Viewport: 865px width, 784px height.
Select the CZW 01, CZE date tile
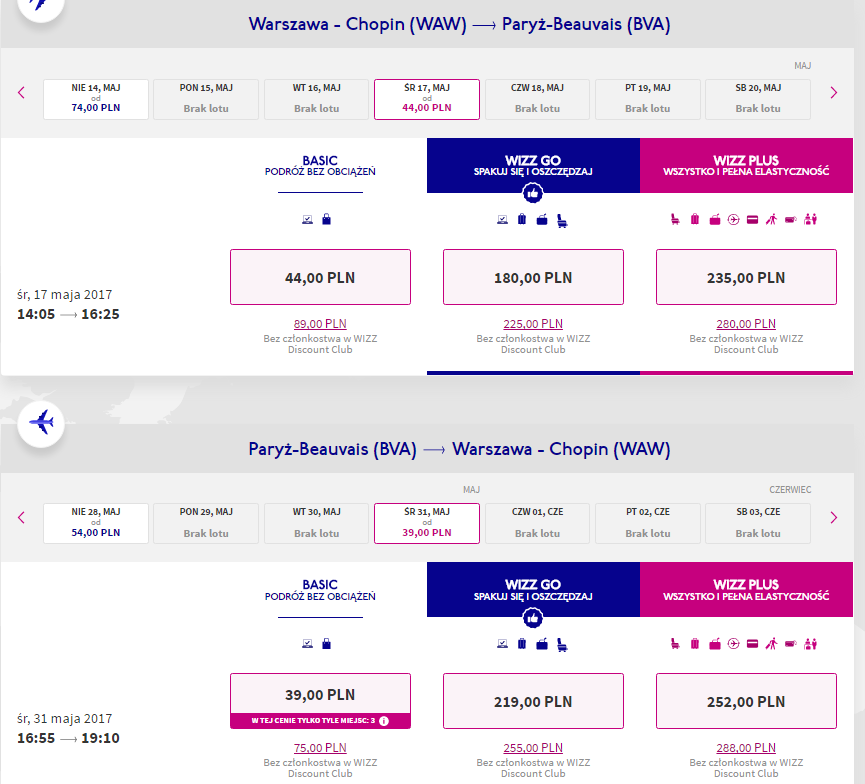pyautogui.click(x=537, y=524)
